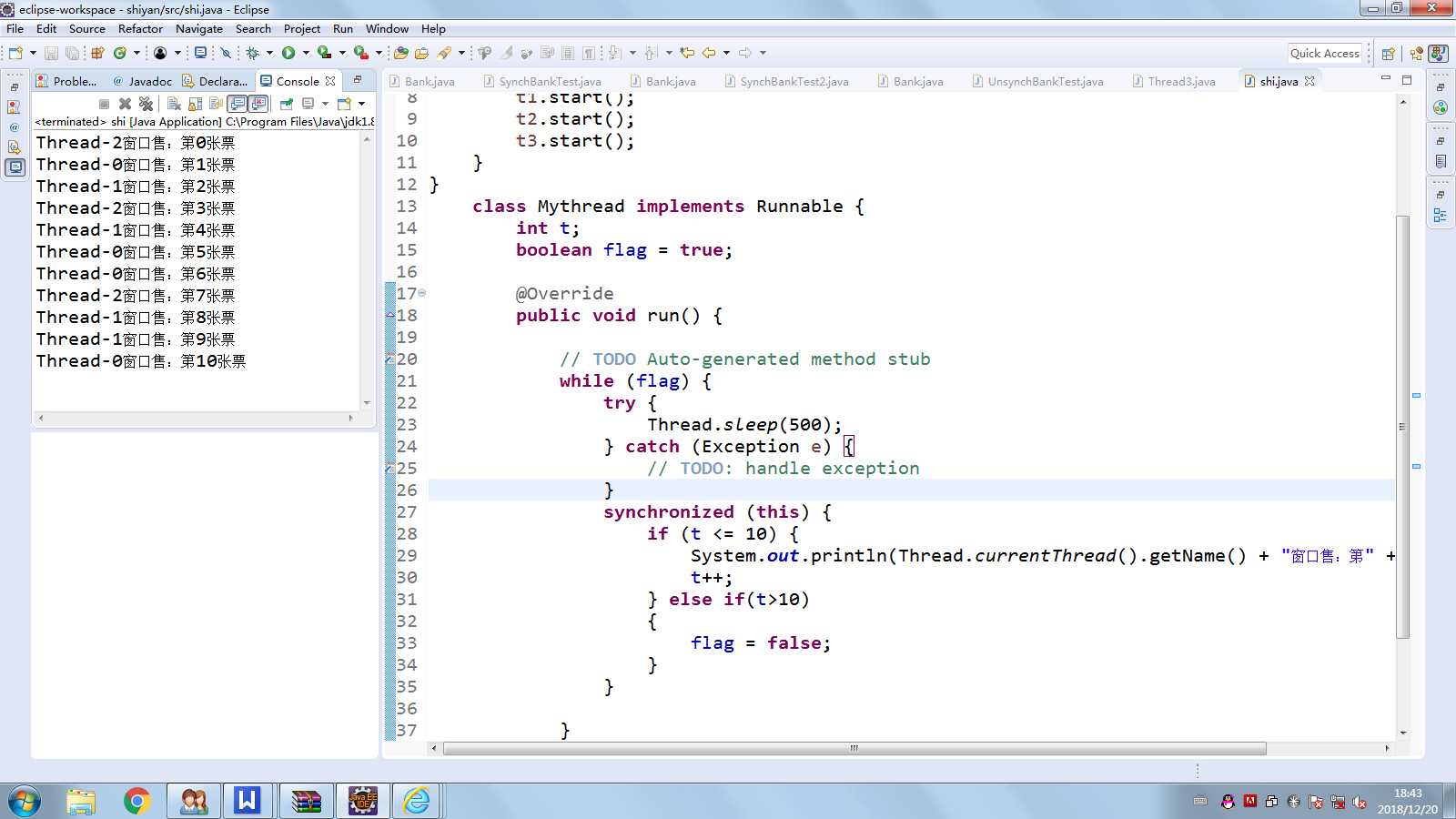Click the Problems icon in left sidebar
Screen dimensions: 1456x819
(x=15, y=106)
